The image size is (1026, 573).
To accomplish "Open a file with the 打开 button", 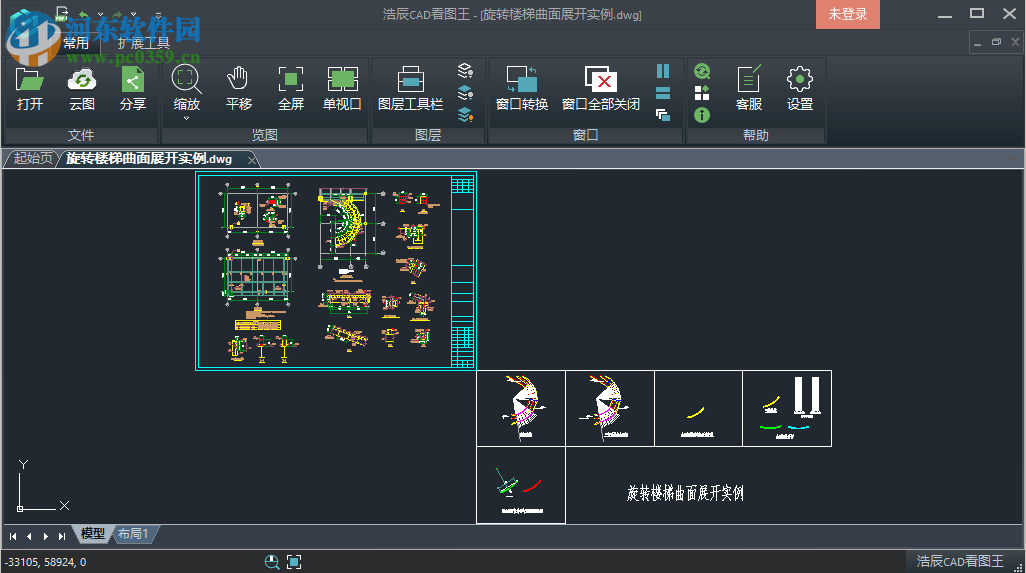I will [29, 89].
